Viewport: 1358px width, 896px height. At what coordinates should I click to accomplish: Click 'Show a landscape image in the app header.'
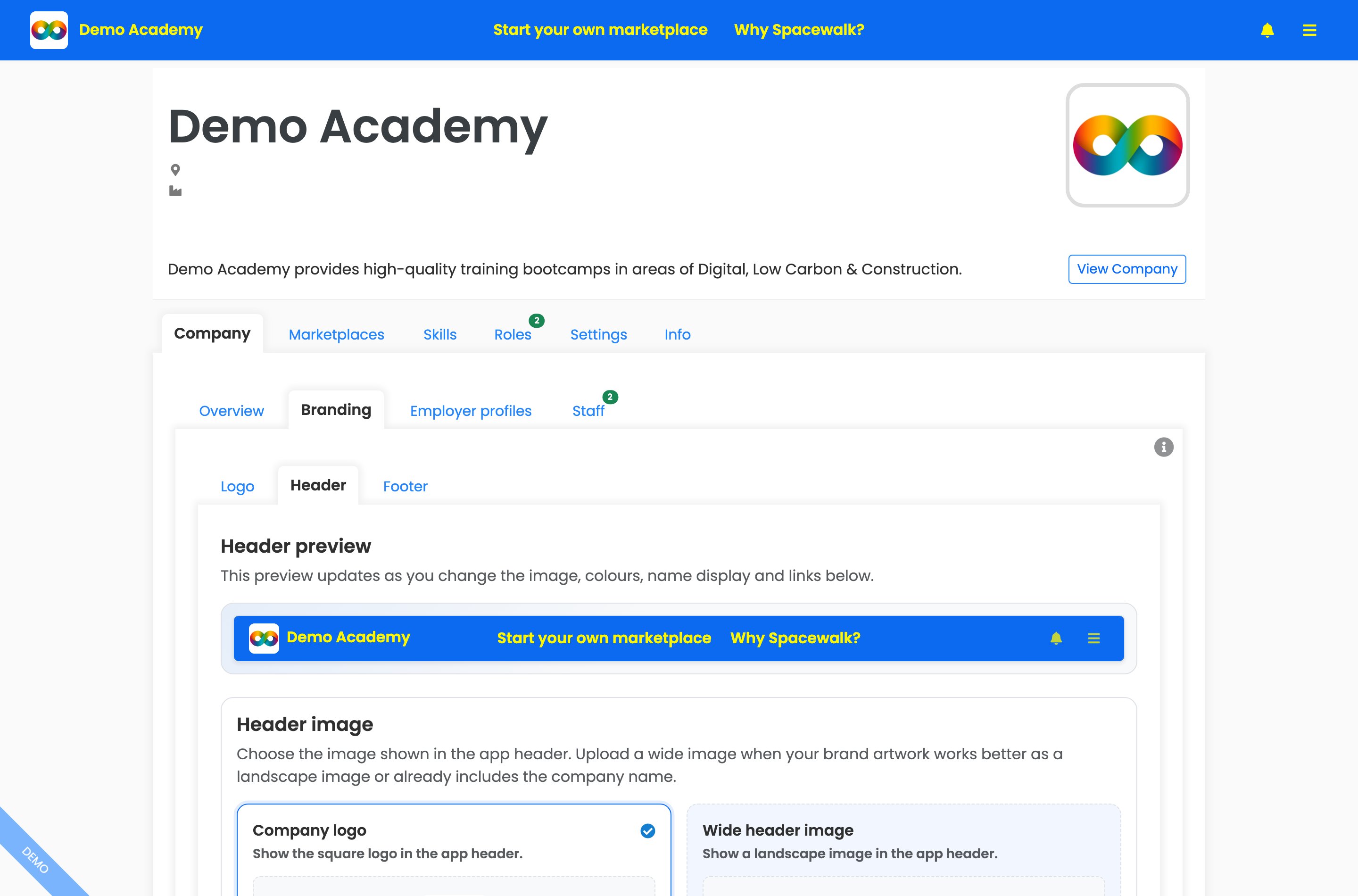point(850,854)
